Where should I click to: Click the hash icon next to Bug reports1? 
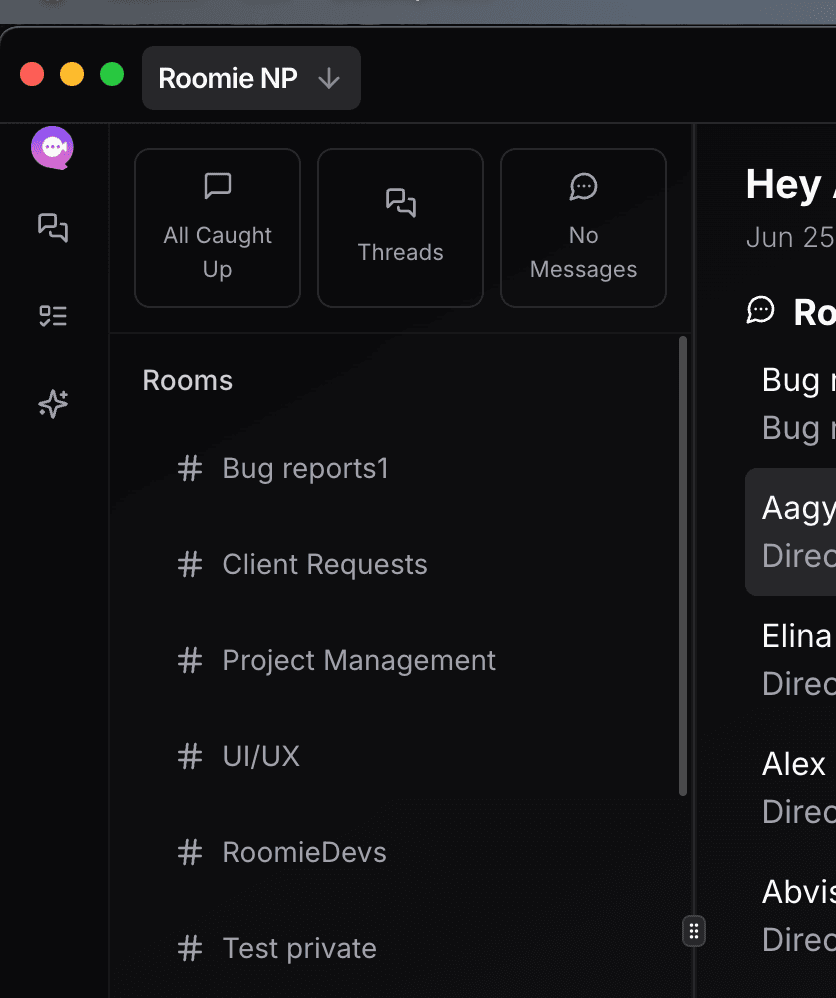pos(190,468)
